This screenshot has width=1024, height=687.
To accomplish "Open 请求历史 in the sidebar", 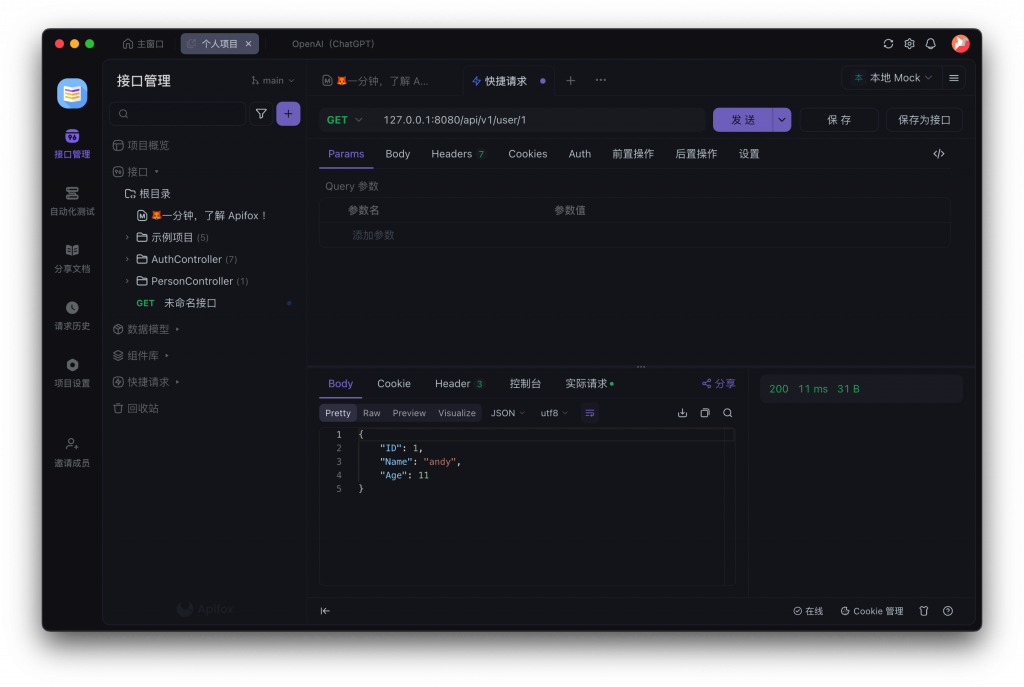I will (x=72, y=315).
